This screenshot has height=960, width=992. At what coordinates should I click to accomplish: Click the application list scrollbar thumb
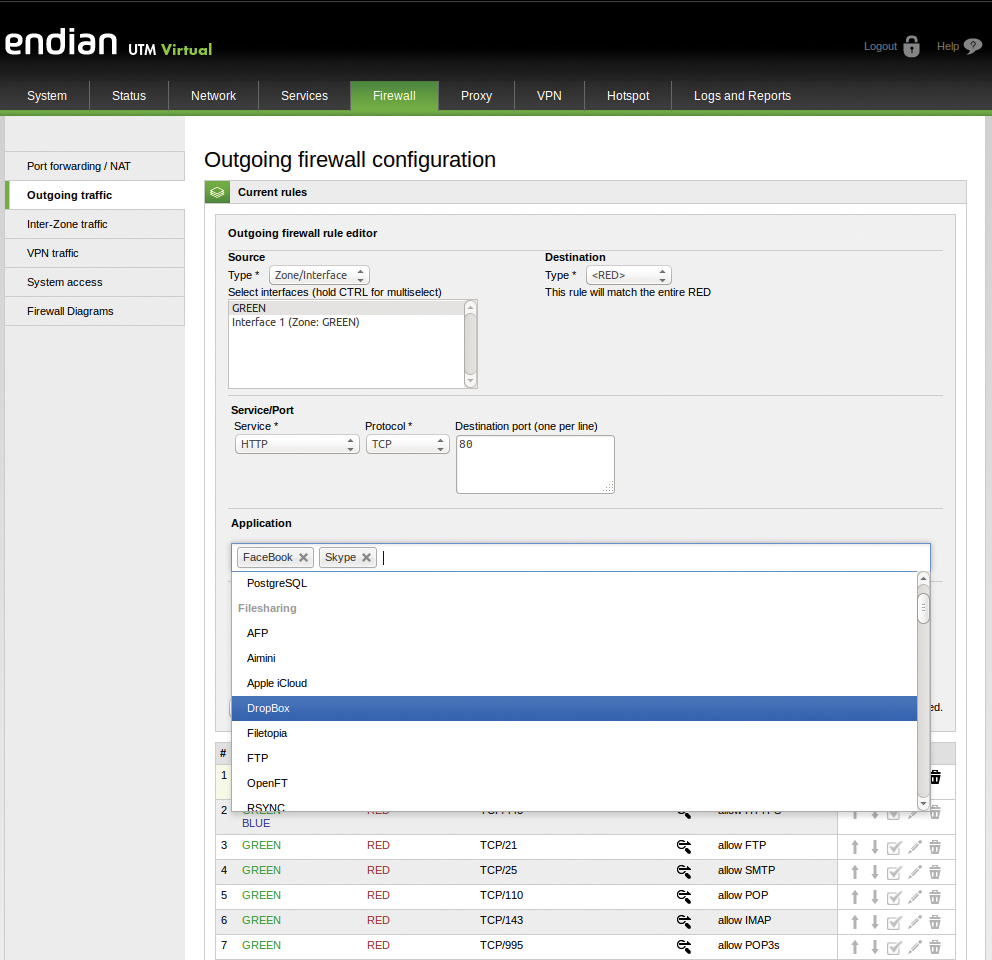924,609
